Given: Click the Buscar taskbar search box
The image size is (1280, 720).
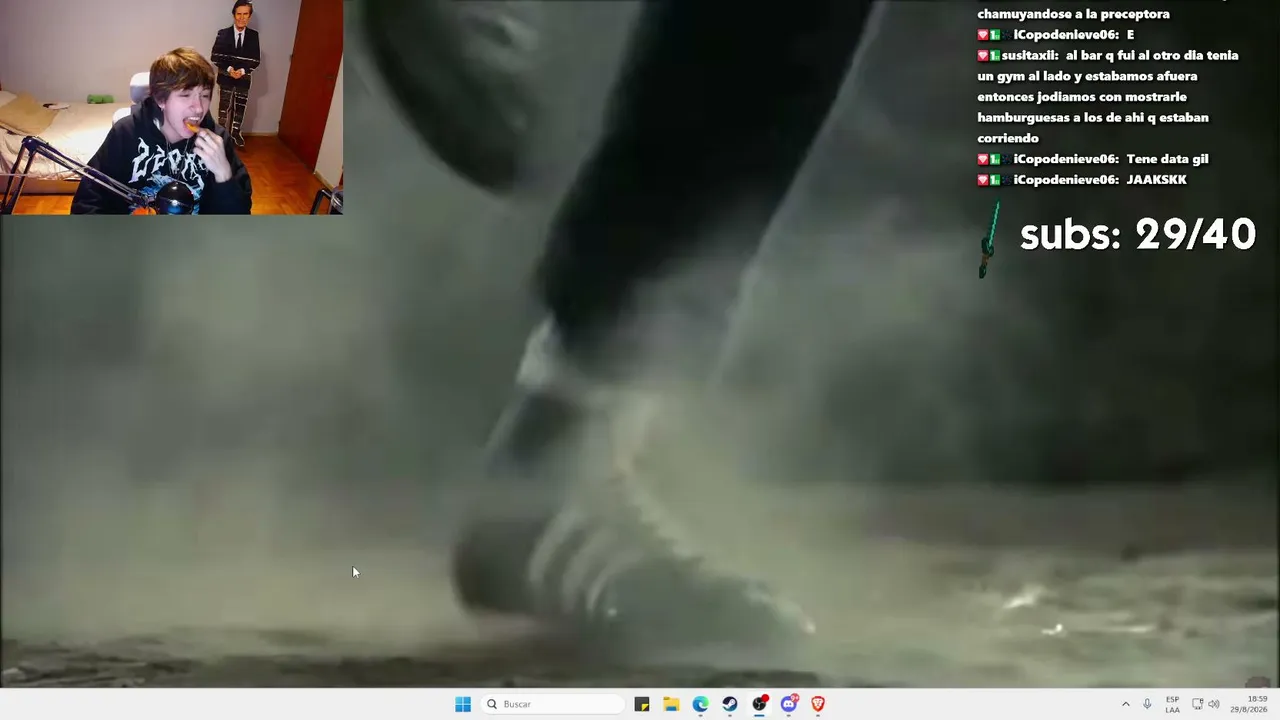Looking at the screenshot, I should pyautogui.click(x=553, y=704).
